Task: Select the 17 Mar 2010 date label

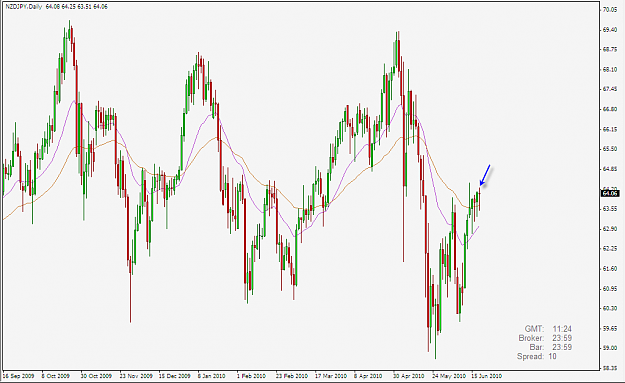Action: (331, 376)
